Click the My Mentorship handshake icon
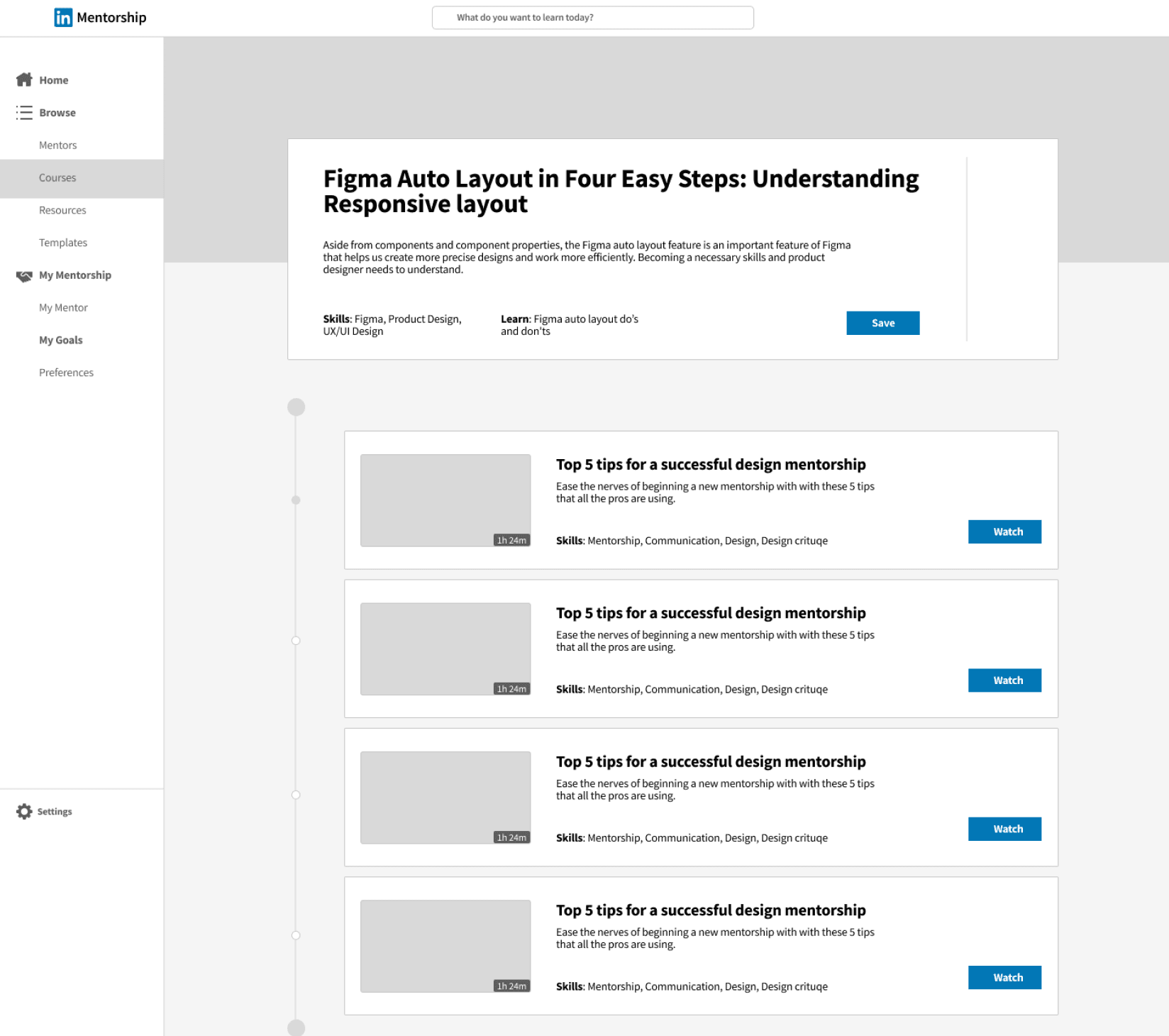Screen dimensions: 1169x1036 click(24, 275)
